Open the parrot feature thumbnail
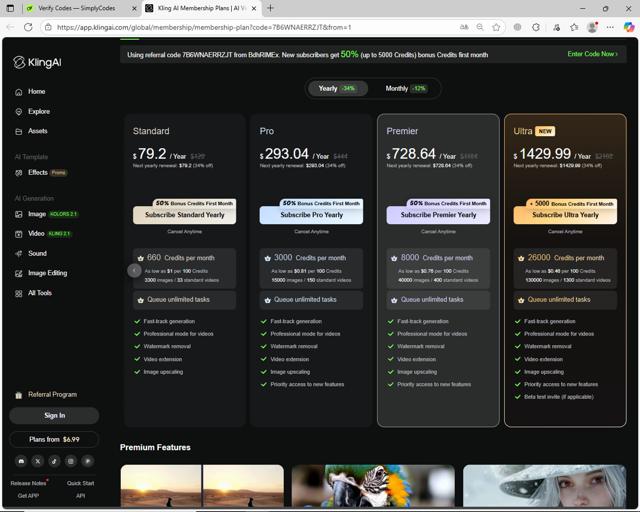The width and height of the screenshot is (640, 512). tap(373, 486)
